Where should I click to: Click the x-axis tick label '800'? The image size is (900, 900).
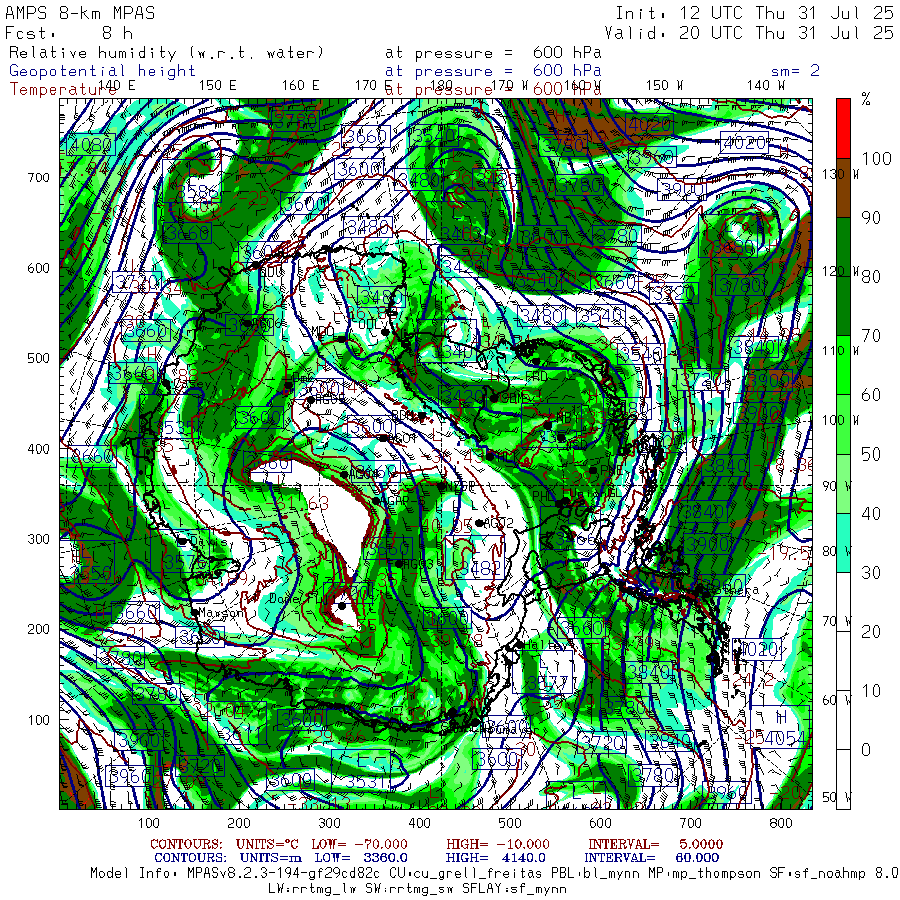click(781, 823)
